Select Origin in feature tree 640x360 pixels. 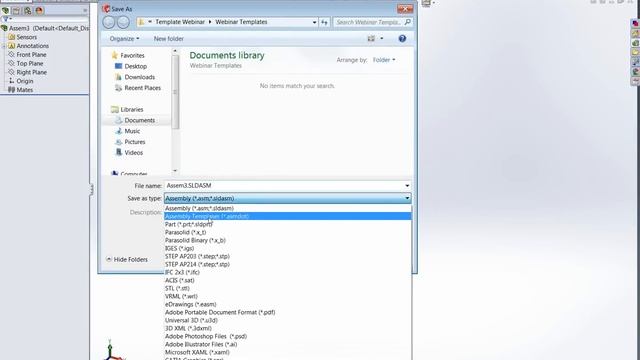[24, 81]
